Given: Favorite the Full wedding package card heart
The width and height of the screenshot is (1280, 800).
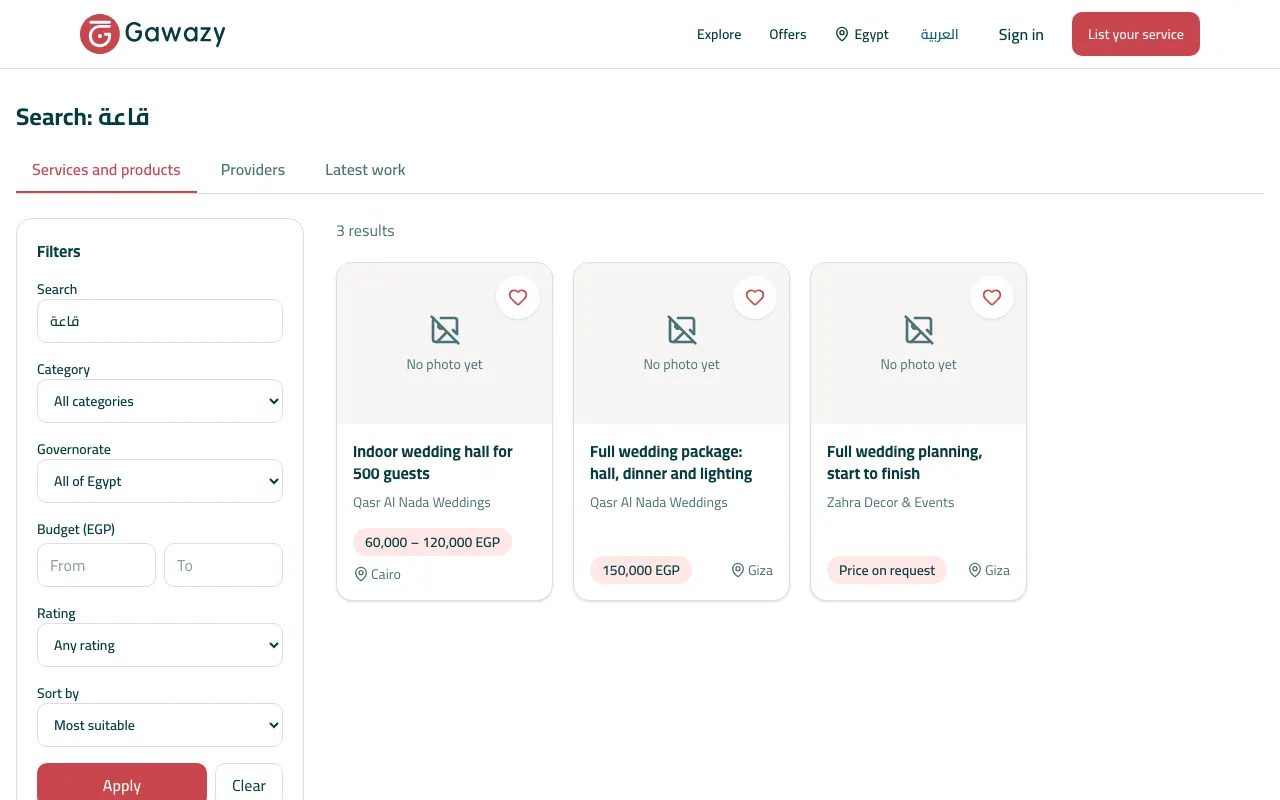Looking at the screenshot, I should 755,297.
